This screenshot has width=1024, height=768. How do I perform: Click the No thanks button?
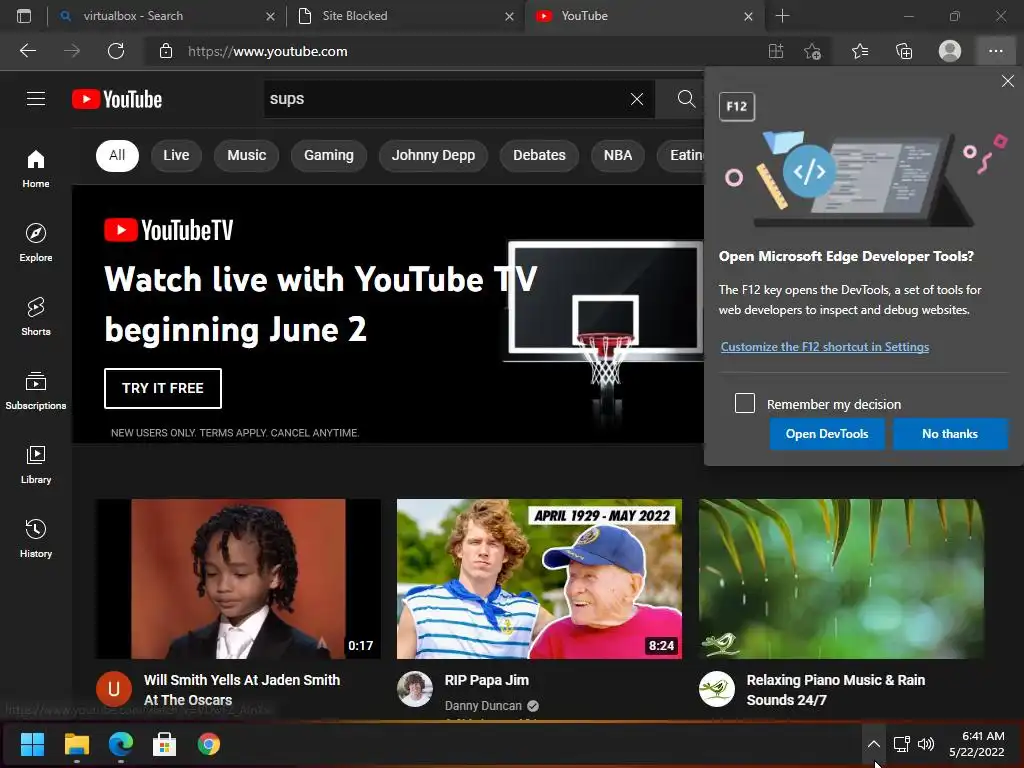tap(950, 434)
